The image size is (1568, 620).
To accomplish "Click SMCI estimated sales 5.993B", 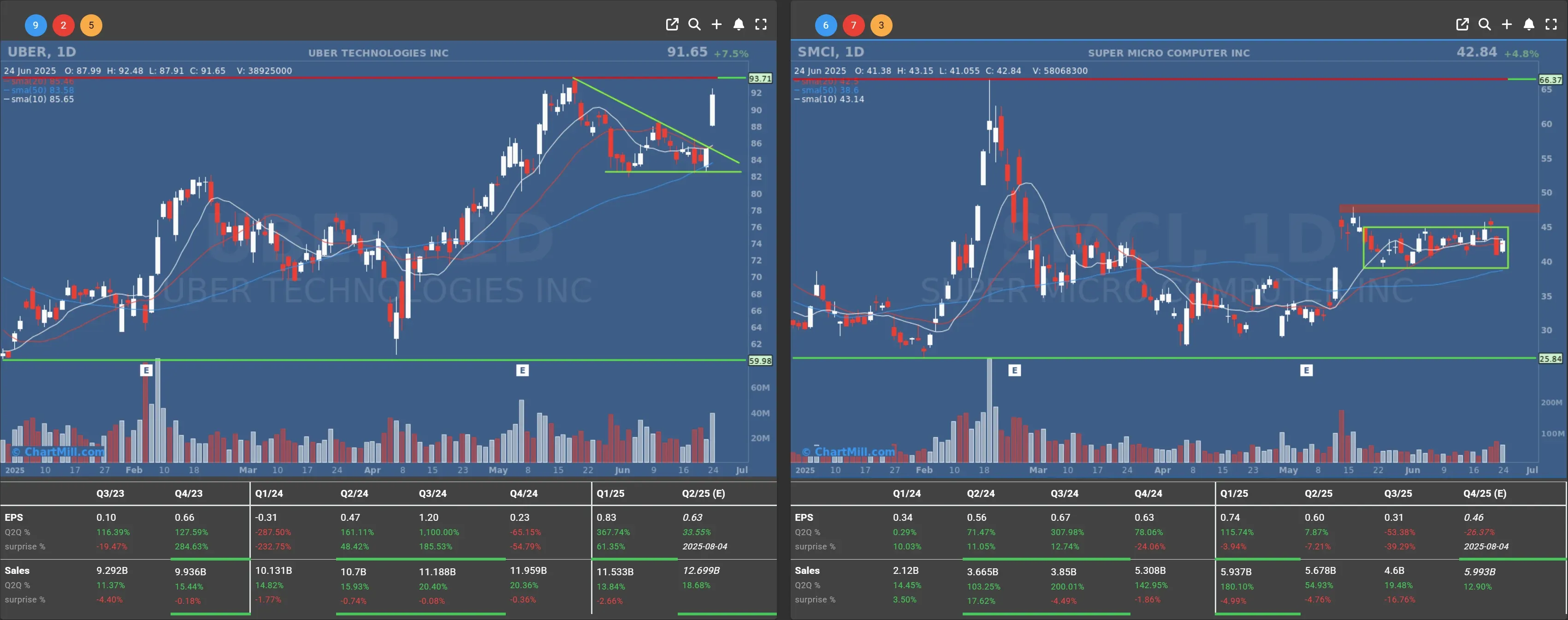I will (1480, 572).
